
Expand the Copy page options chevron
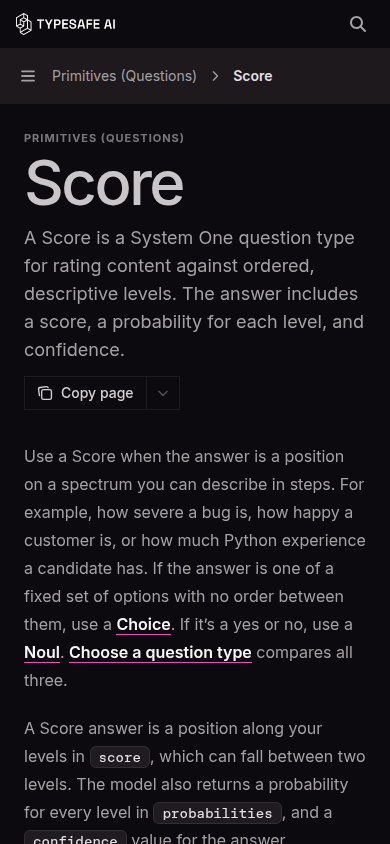pos(163,393)
